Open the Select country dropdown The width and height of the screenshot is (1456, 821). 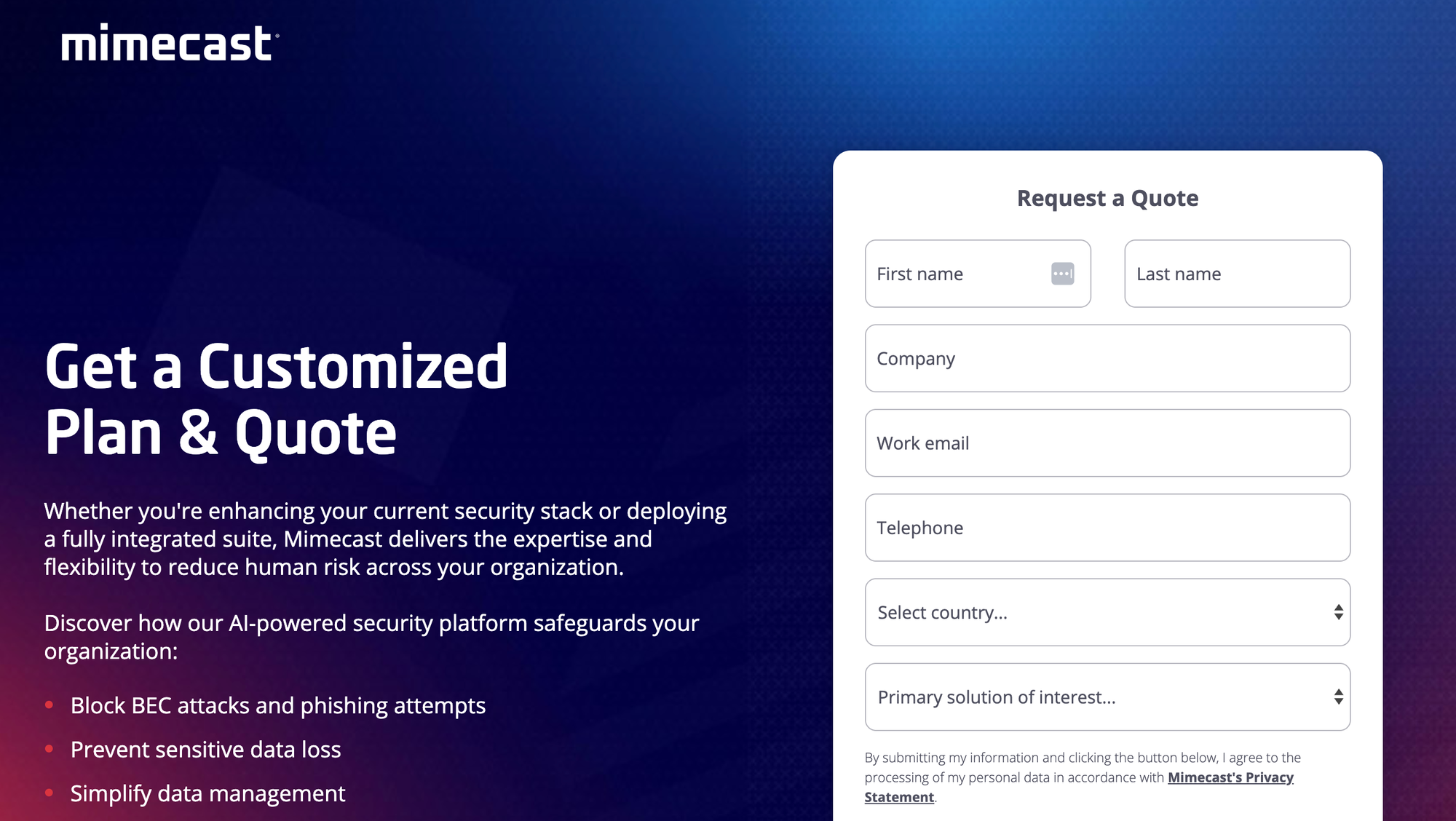(1107, 612)
